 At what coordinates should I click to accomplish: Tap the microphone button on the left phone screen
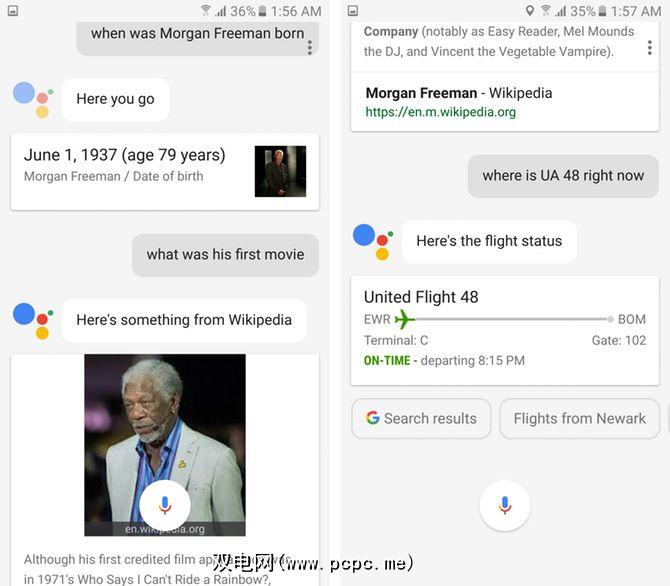pos(165,505)
